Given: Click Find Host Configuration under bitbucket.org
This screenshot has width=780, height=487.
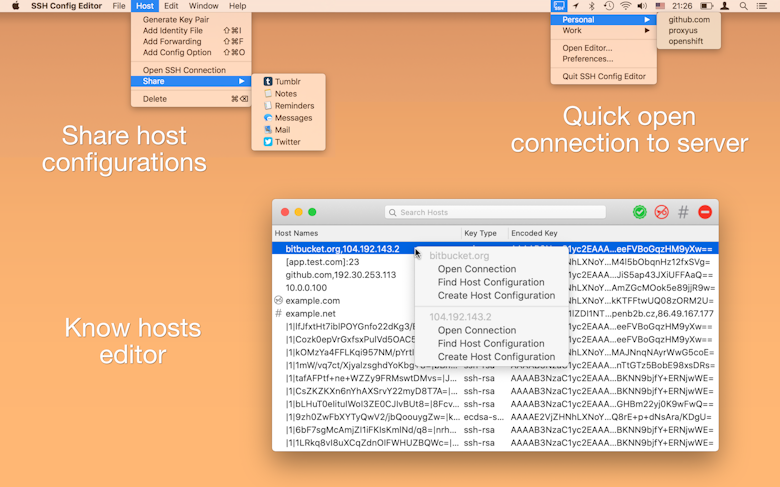Looking at the screenshot, I should pyautogui.click(x=491, y=282).
